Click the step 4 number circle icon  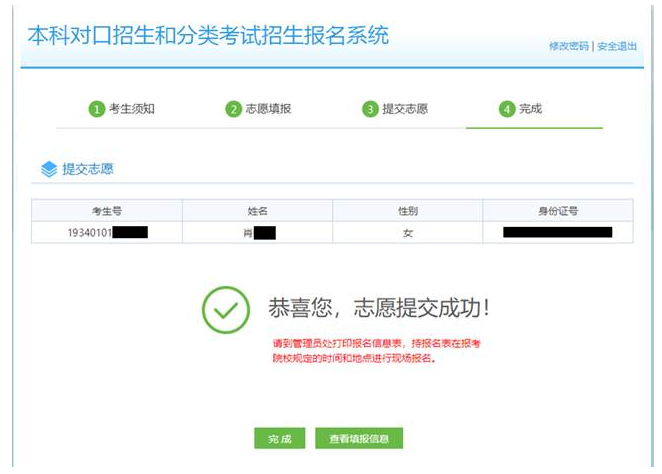(x=507, y=109)
